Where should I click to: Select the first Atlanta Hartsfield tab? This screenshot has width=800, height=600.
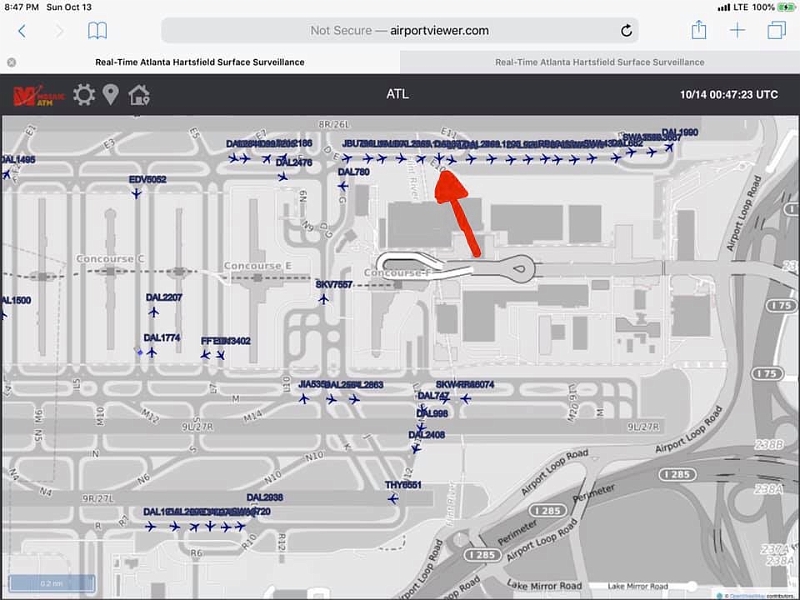tap(200, 62)
